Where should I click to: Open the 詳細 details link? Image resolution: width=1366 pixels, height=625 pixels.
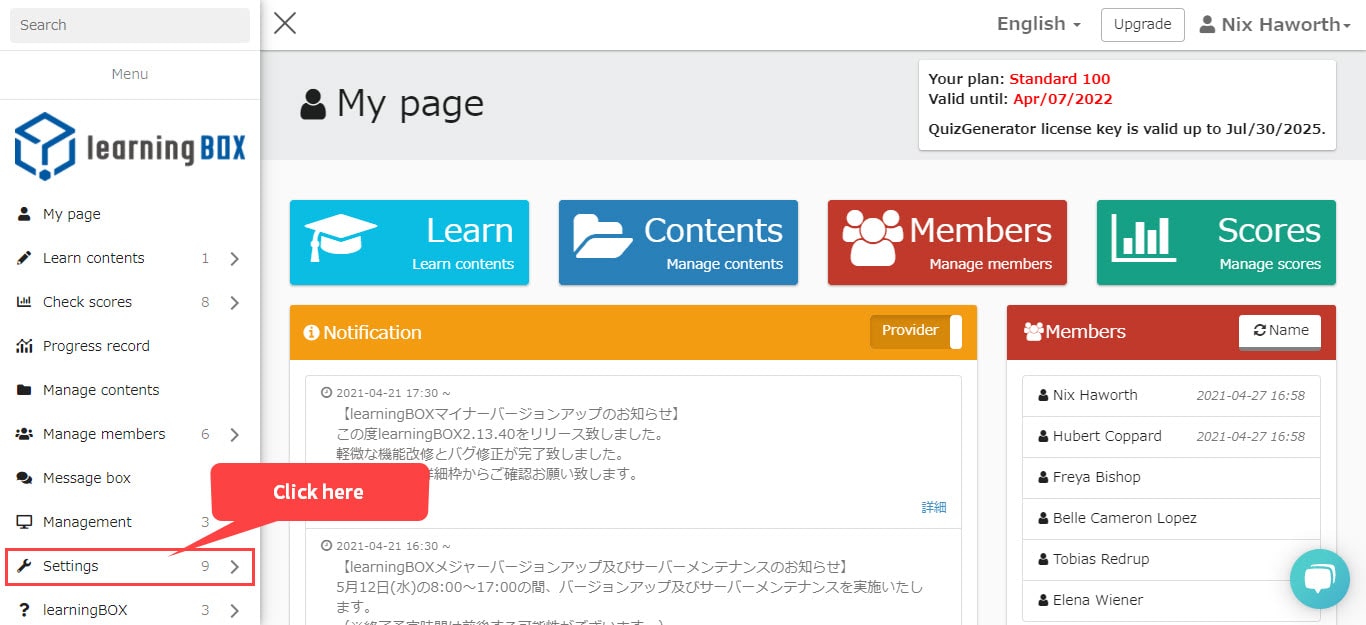click(933, 508)
